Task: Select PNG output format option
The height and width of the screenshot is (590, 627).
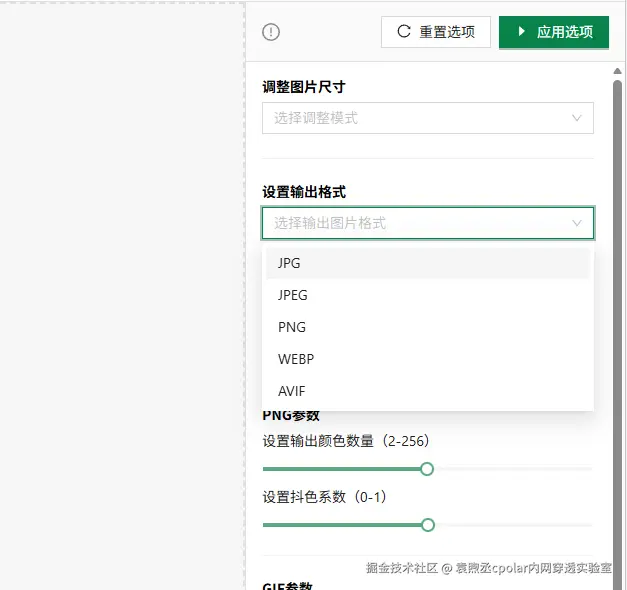Action: click(428, 327)
